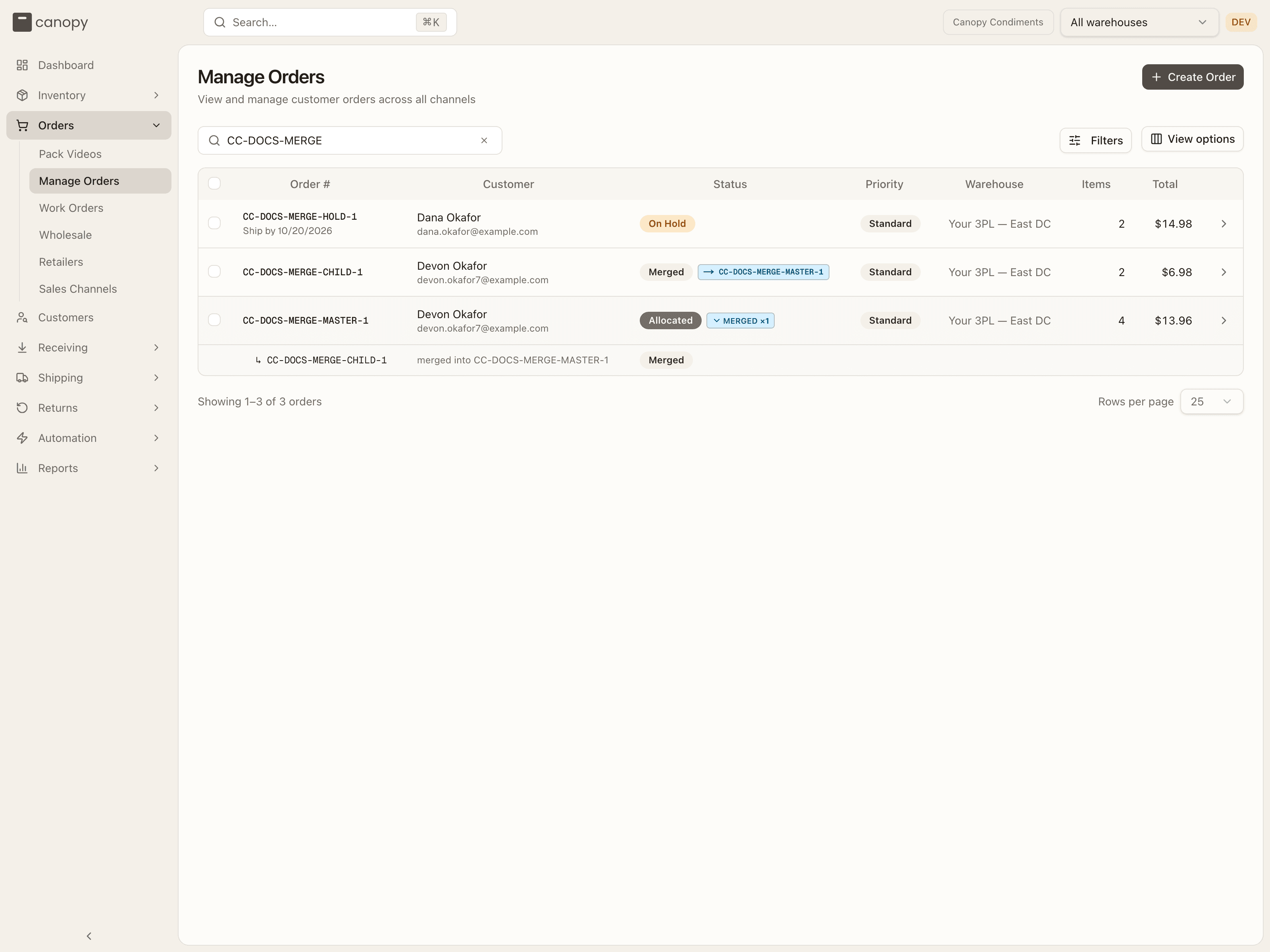Check the CC-DOCS-MERGE-MASTER-1 order checkbox
Viewport: 1270px width, 952px height.
pos(214,320)
